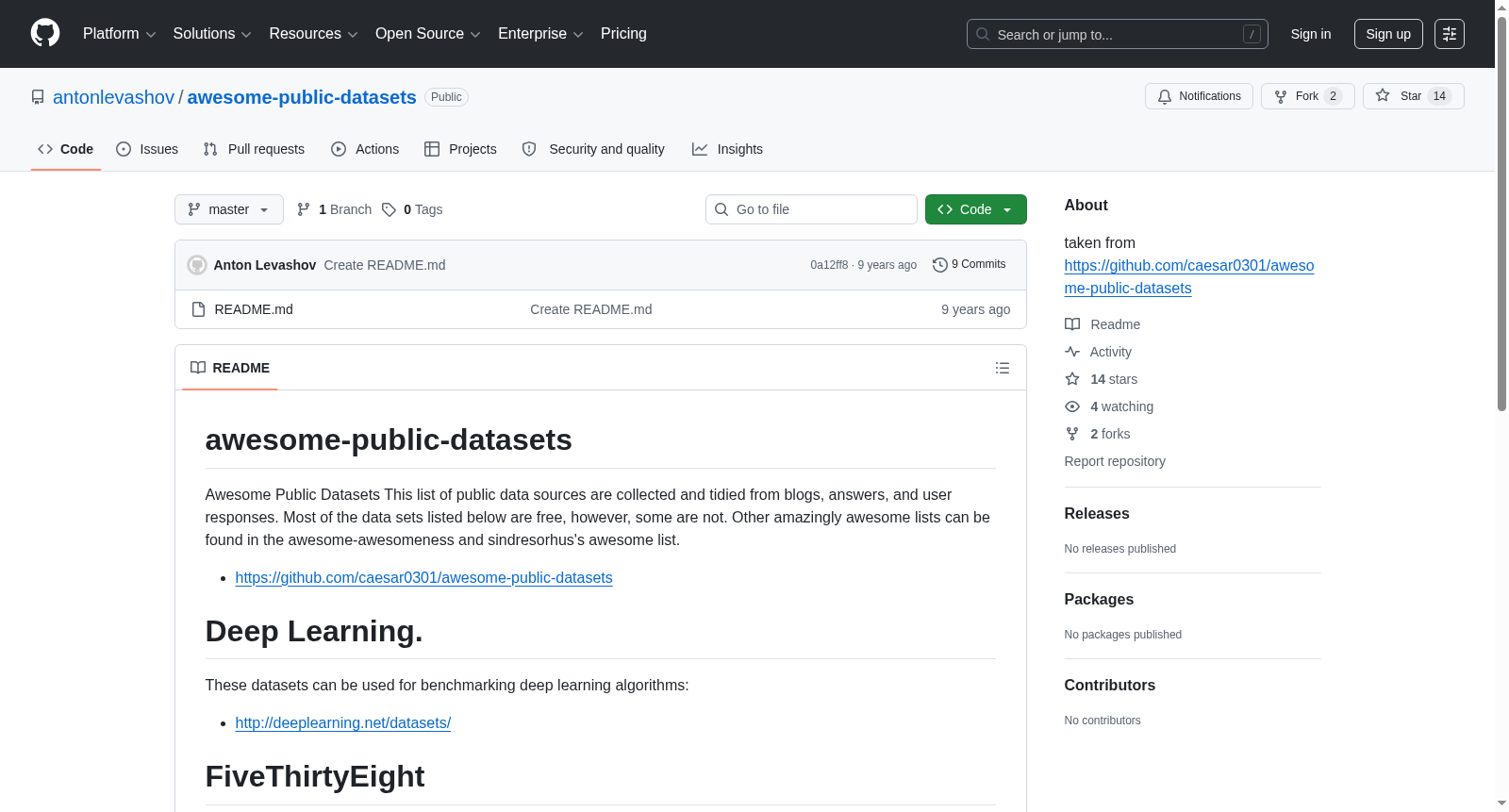Open the appearance settings icon in header
The width and height of the screenshot is (1509, 812).
(1450, 34)
